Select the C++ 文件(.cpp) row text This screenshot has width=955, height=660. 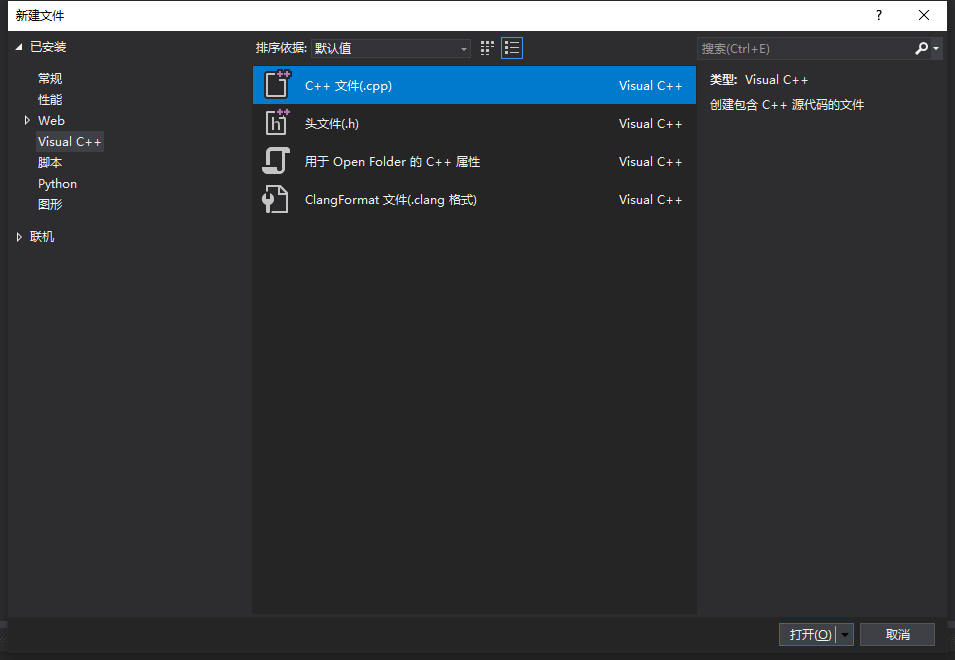(348, 85)
